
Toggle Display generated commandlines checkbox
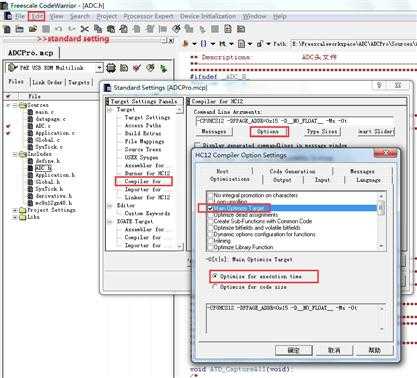pyautogui.click(x=197, y=145)
